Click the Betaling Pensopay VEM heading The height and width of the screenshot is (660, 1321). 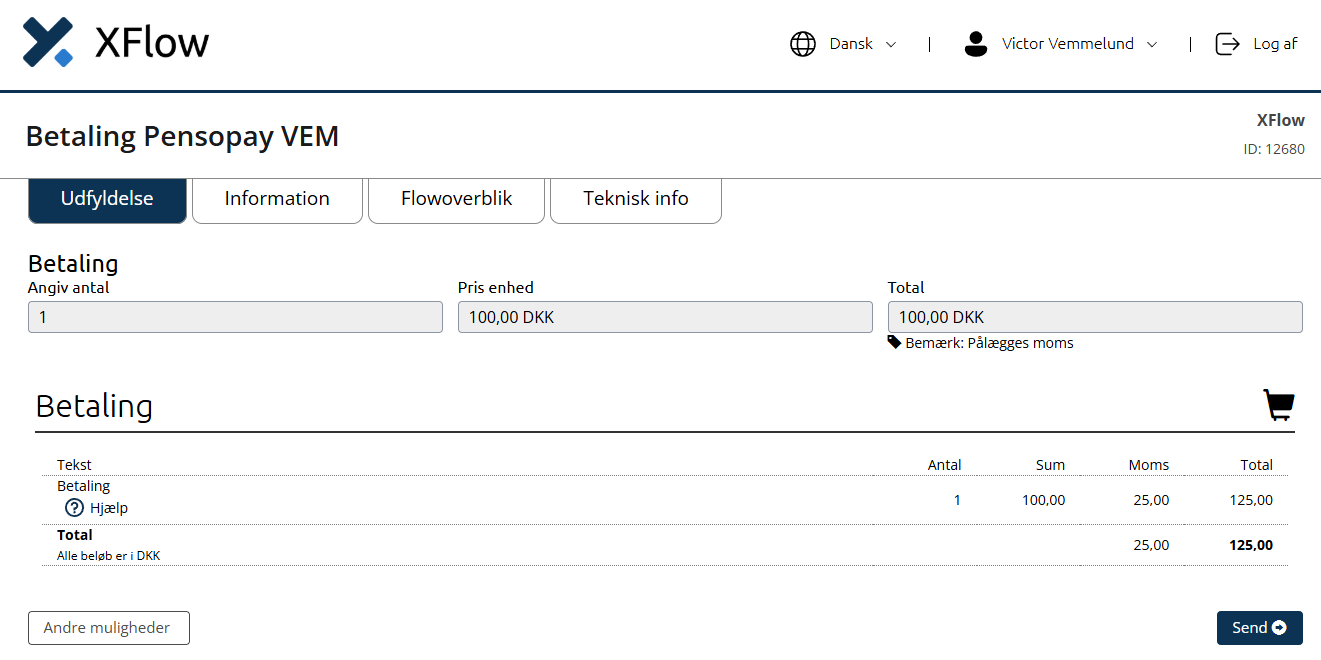(x=182, y=136)
